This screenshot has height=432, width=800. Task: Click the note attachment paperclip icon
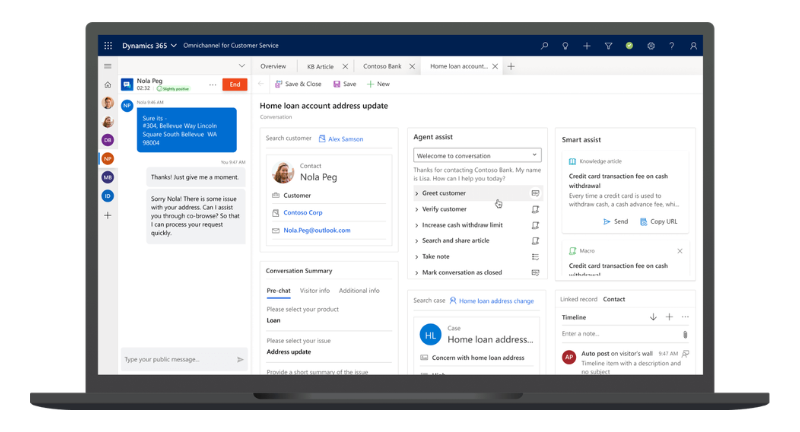pos(685,335)
